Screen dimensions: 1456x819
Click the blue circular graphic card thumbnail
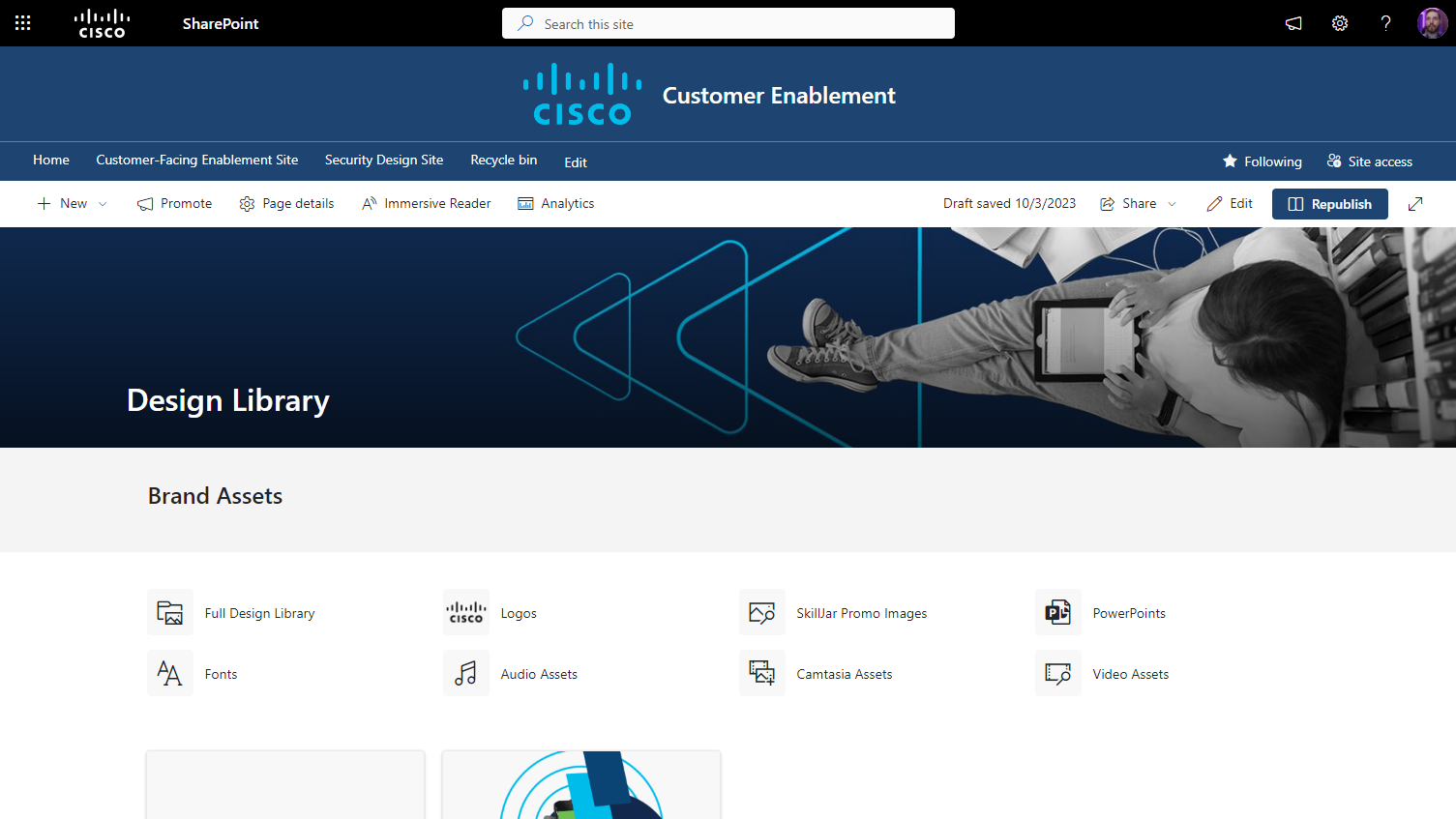click(581, 785)
